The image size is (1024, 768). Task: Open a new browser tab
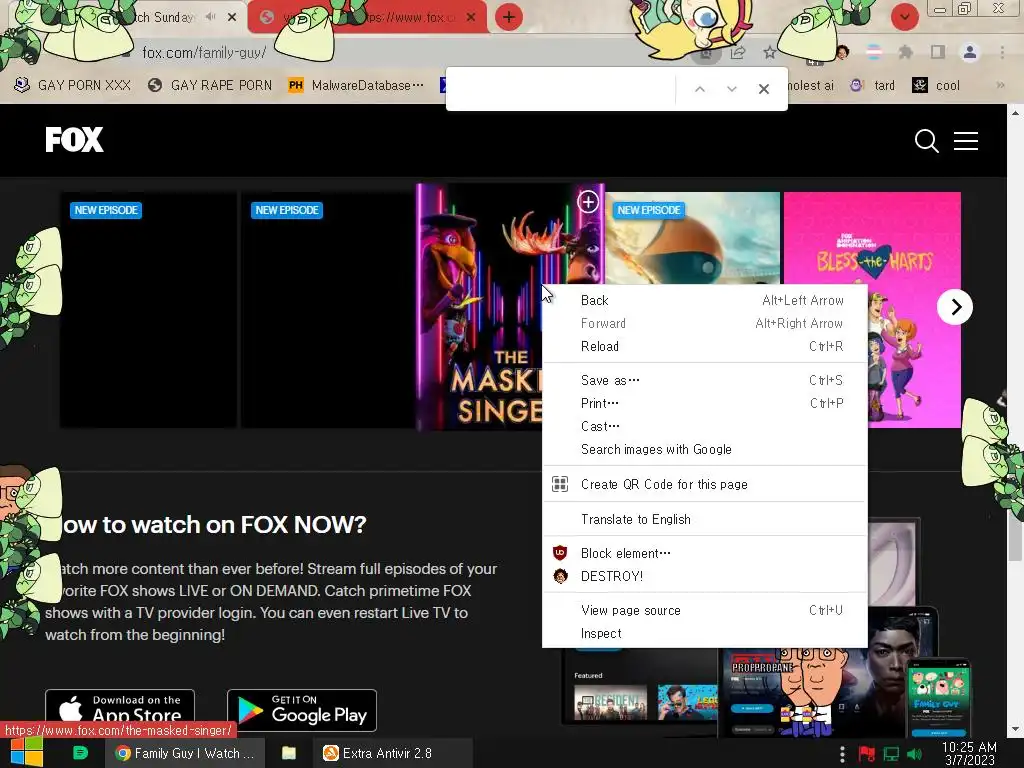tap(509, 17)
